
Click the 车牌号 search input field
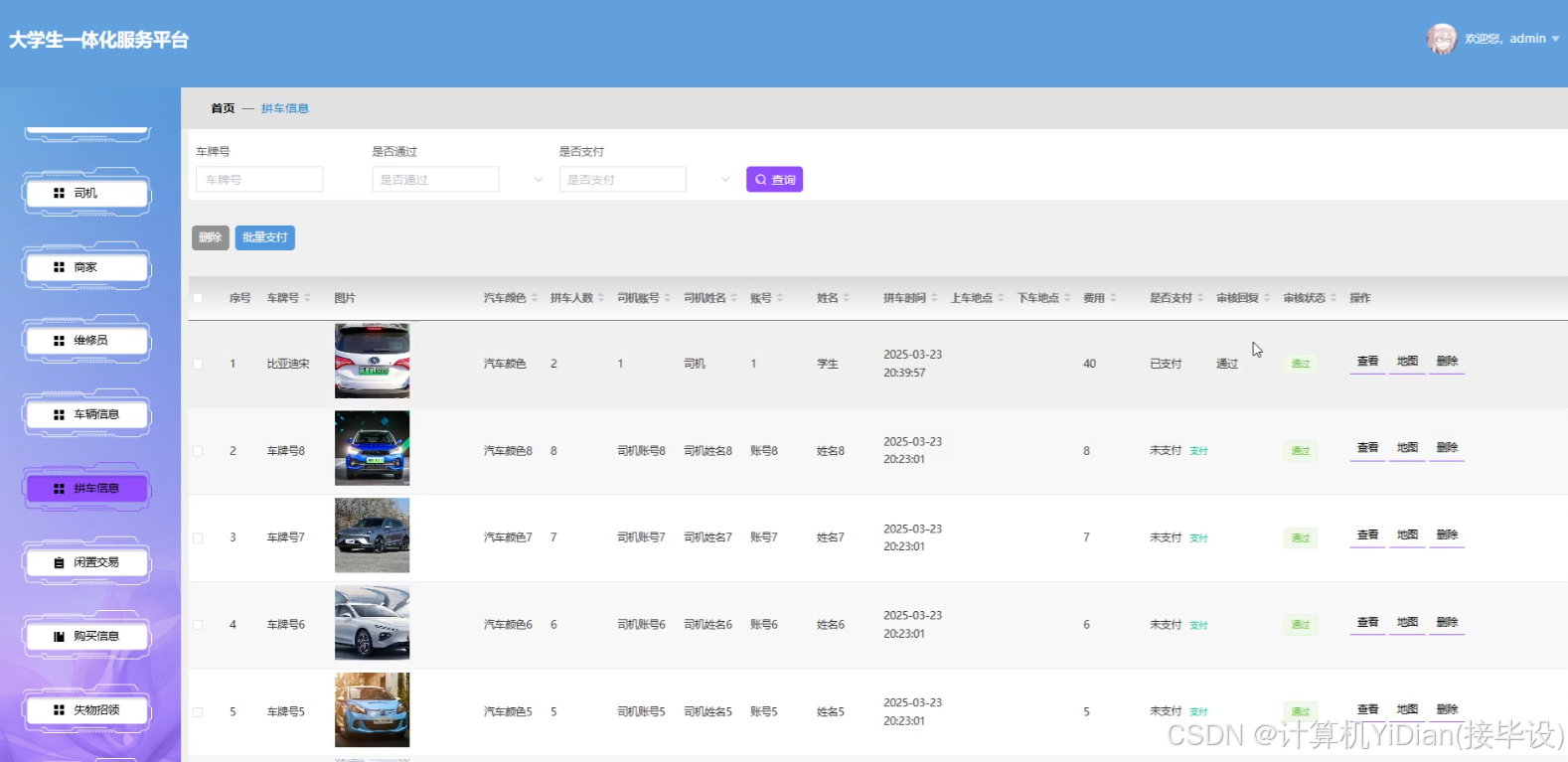(259, 180)
